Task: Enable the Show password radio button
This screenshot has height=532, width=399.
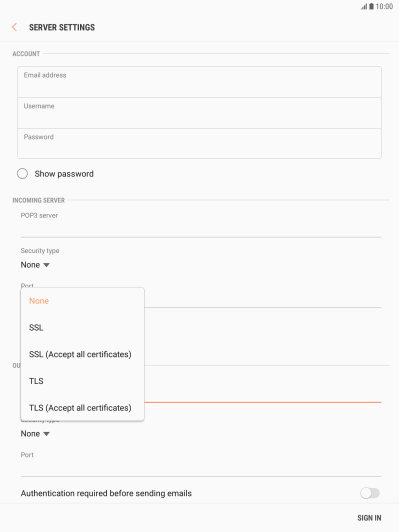Action: tap(22, 173)
